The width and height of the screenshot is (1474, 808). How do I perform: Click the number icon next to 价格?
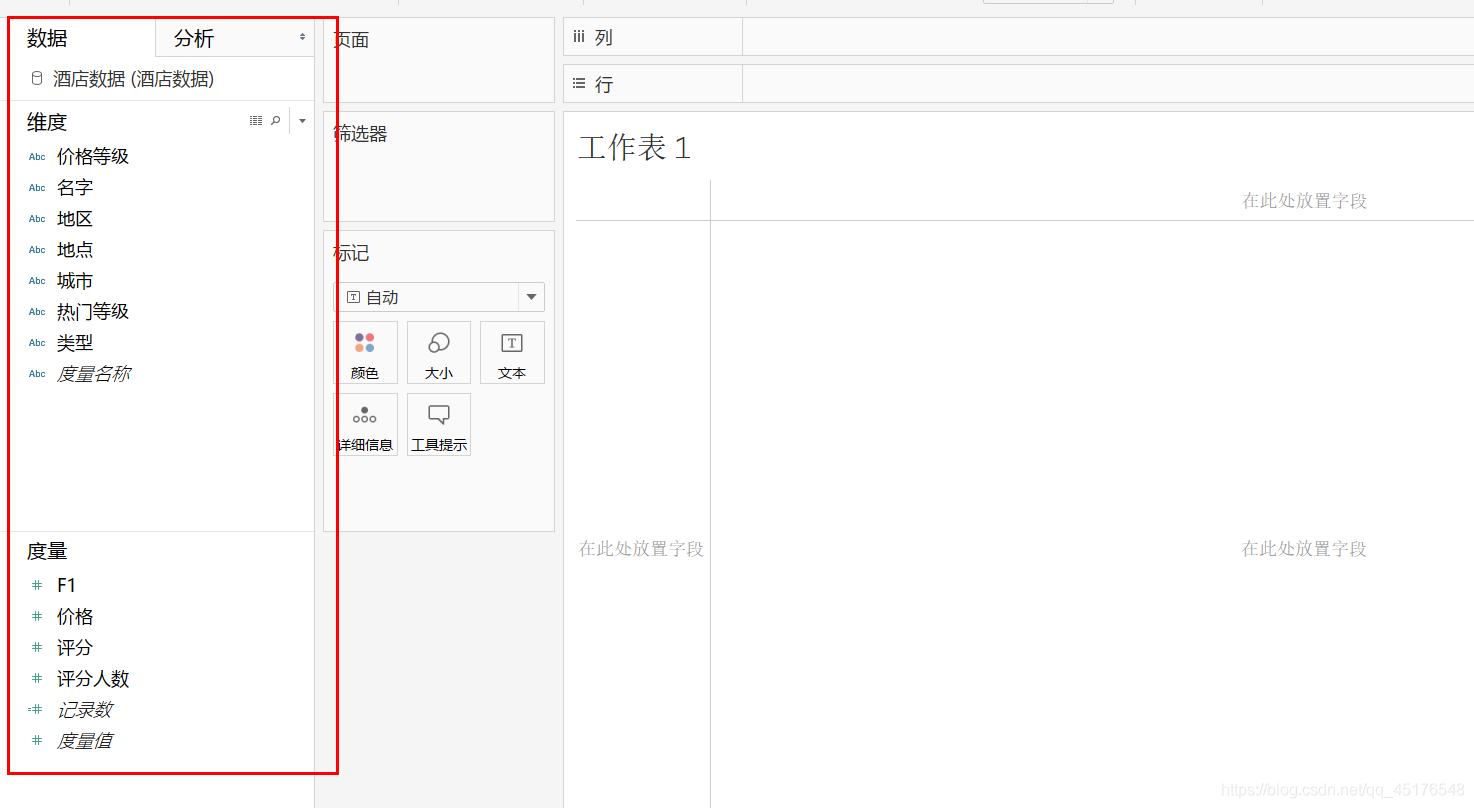click(37, 616)
